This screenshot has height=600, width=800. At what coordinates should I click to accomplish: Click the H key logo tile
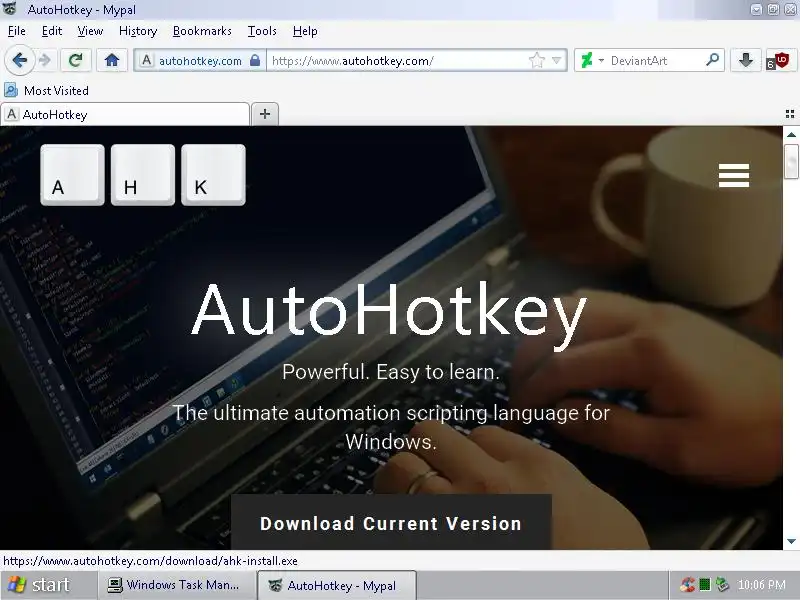click(x=143, y=175)
